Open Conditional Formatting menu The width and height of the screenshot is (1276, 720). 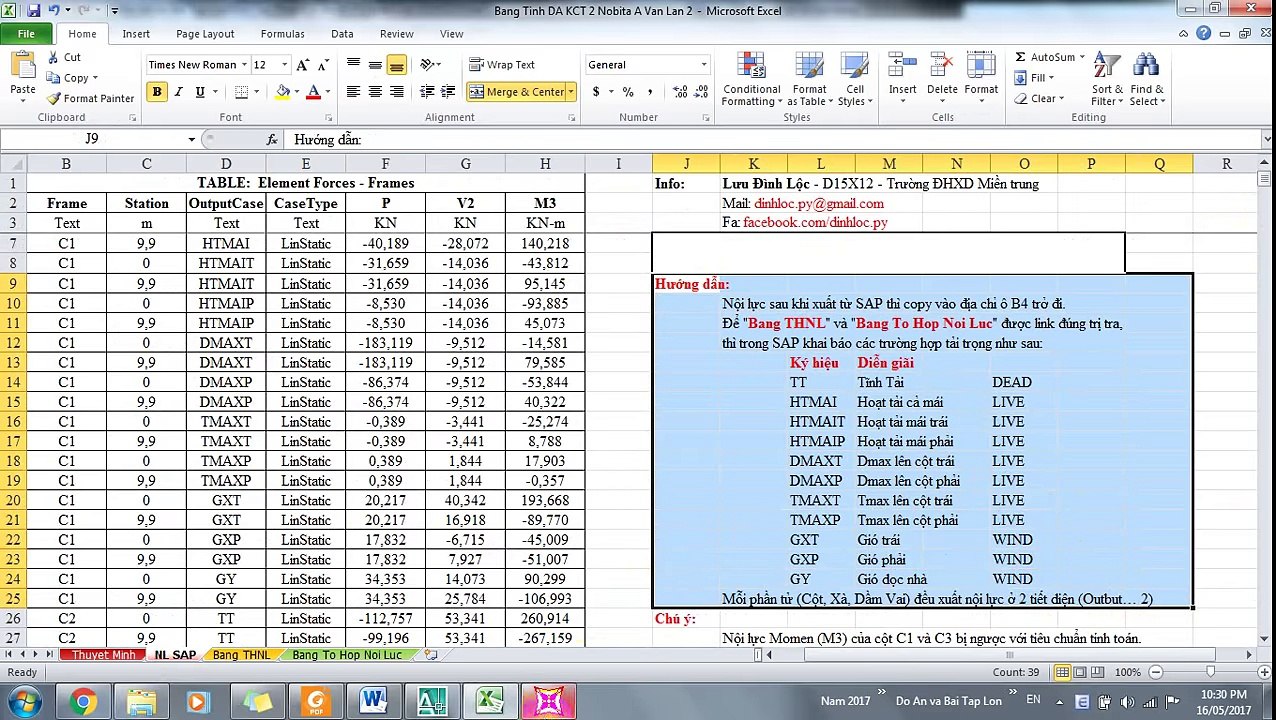coord(752,80)
